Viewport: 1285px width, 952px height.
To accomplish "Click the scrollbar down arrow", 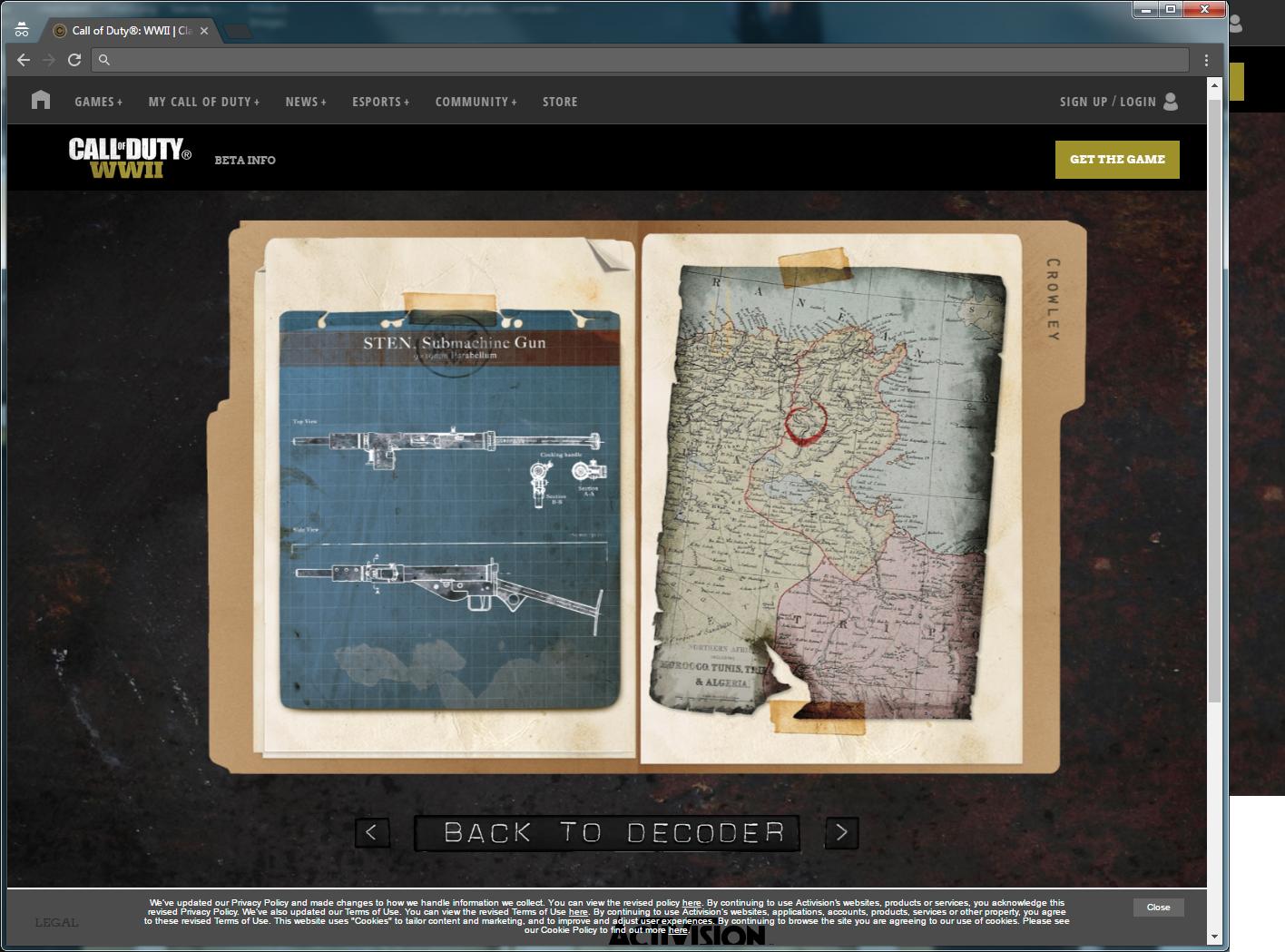I will [x=1214, y=937].
